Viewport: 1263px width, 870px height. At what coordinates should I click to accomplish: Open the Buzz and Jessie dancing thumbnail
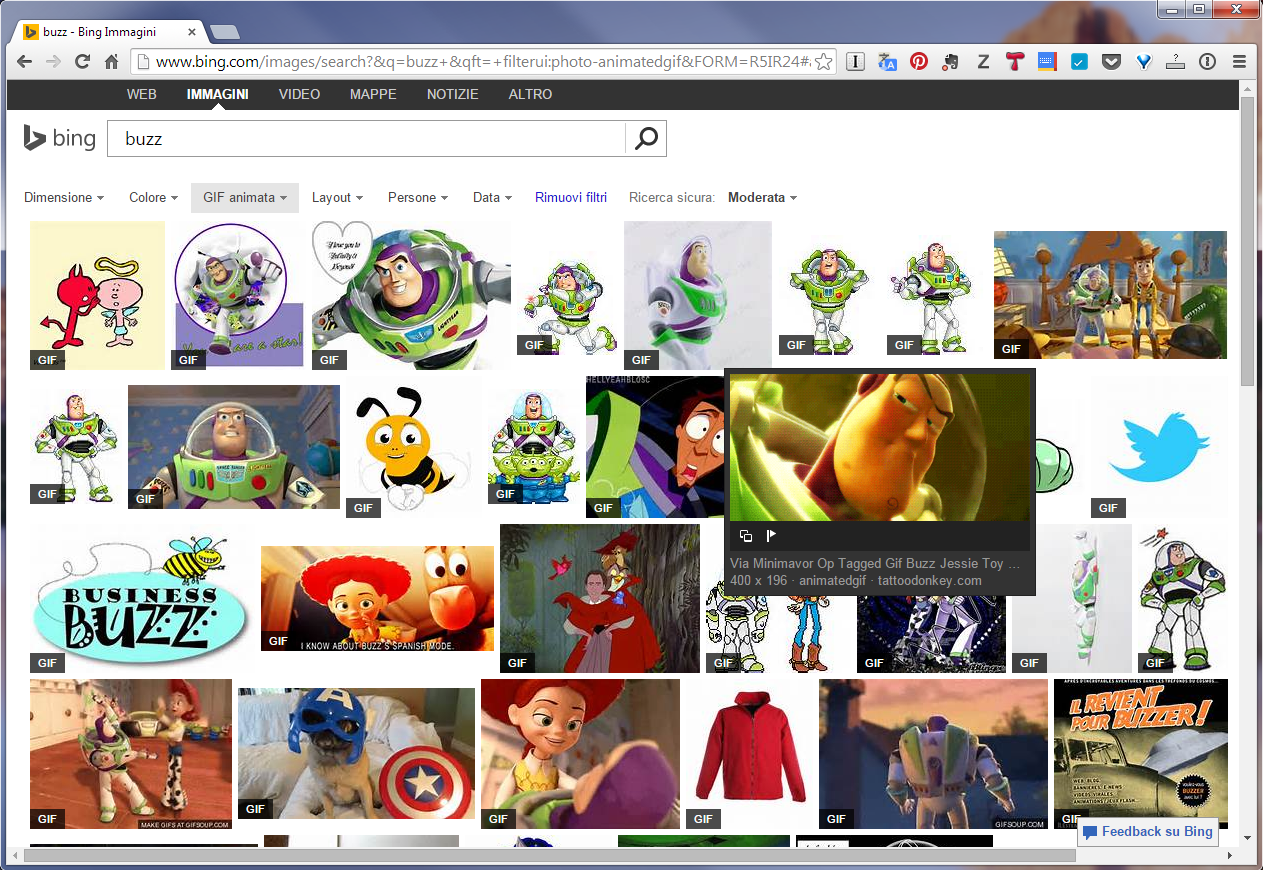(x=131, y=753)
